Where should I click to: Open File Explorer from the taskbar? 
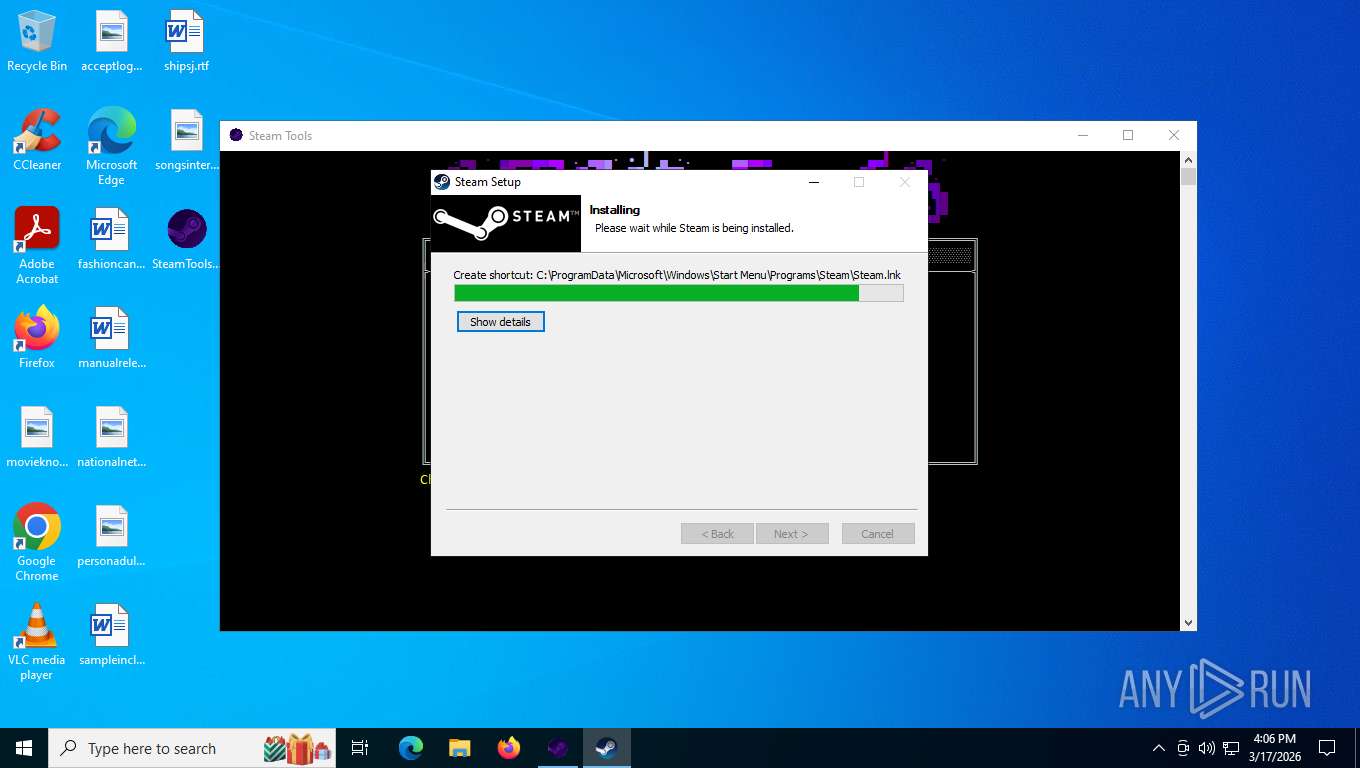(460, 748)
